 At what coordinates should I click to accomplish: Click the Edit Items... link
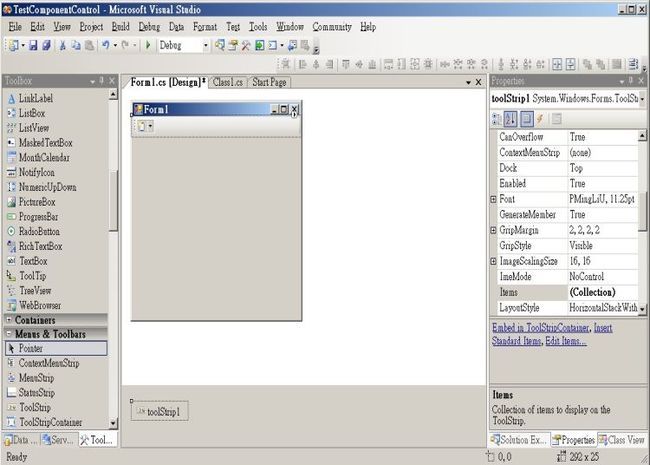pyautogui.click(x=566, y=341)
